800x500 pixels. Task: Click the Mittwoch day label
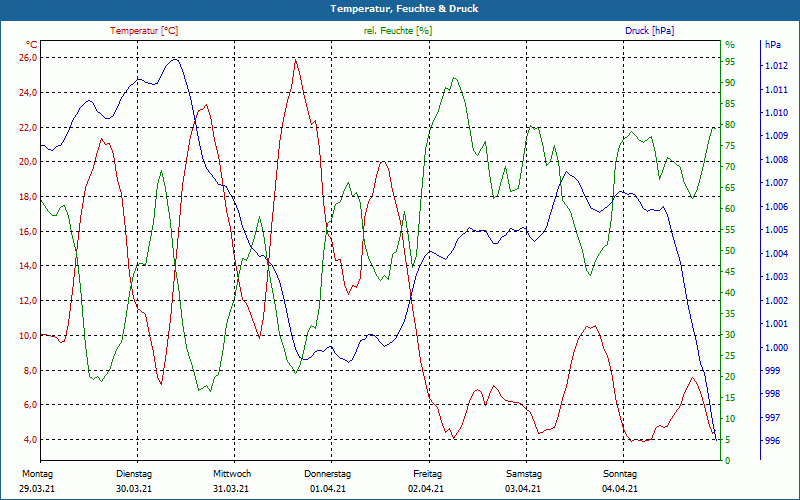(x=232, y=474)
